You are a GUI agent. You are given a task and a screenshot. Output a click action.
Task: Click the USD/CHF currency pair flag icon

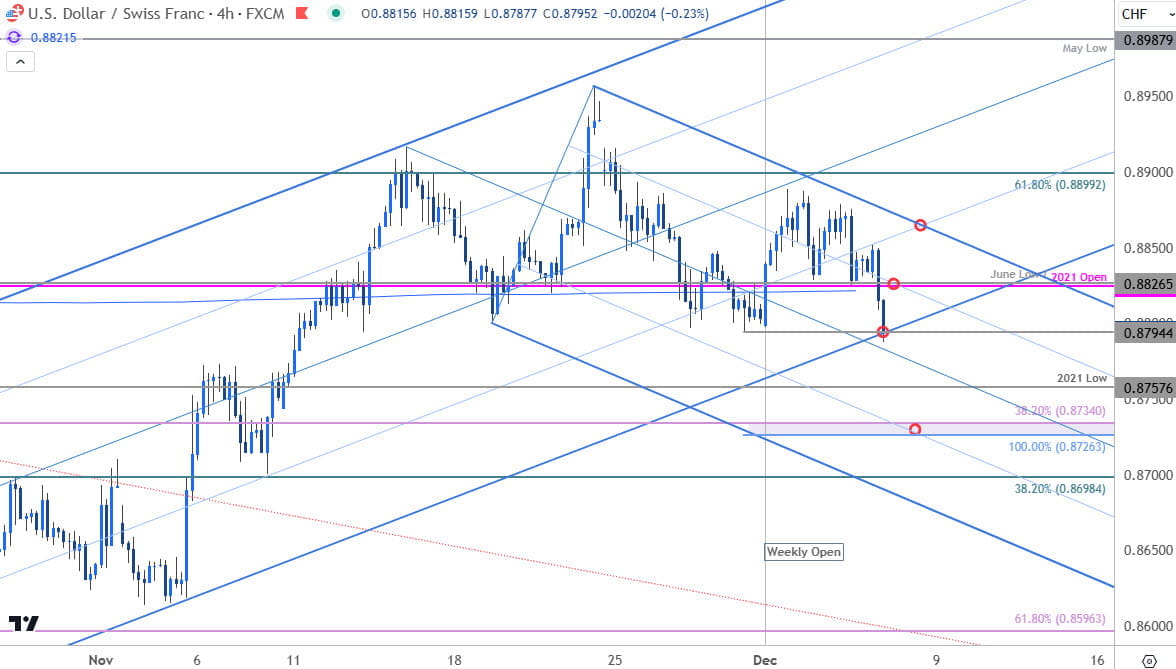pyautogui.click(x=14, y=12)
